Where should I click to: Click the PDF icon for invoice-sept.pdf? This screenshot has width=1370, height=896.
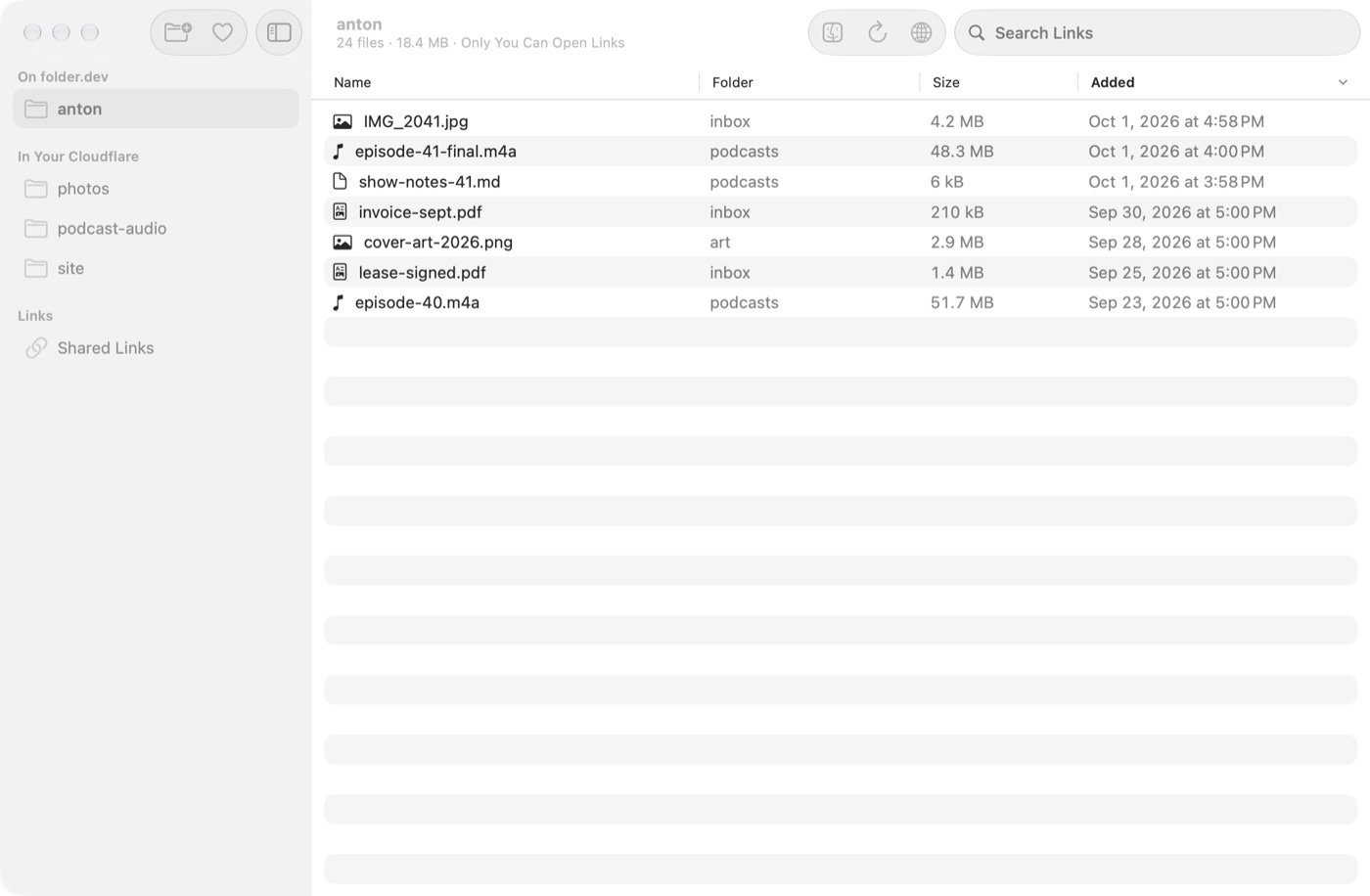(x=340, y=211)
